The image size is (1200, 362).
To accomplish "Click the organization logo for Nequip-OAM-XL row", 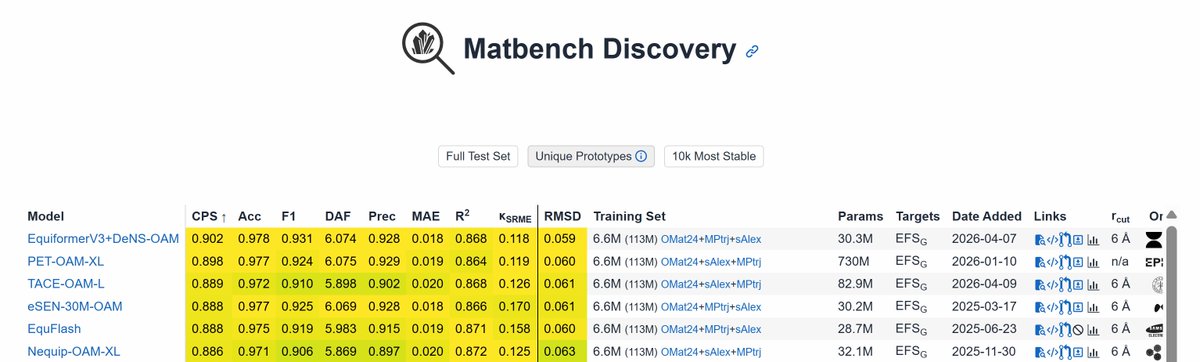I will (1154, 351).
